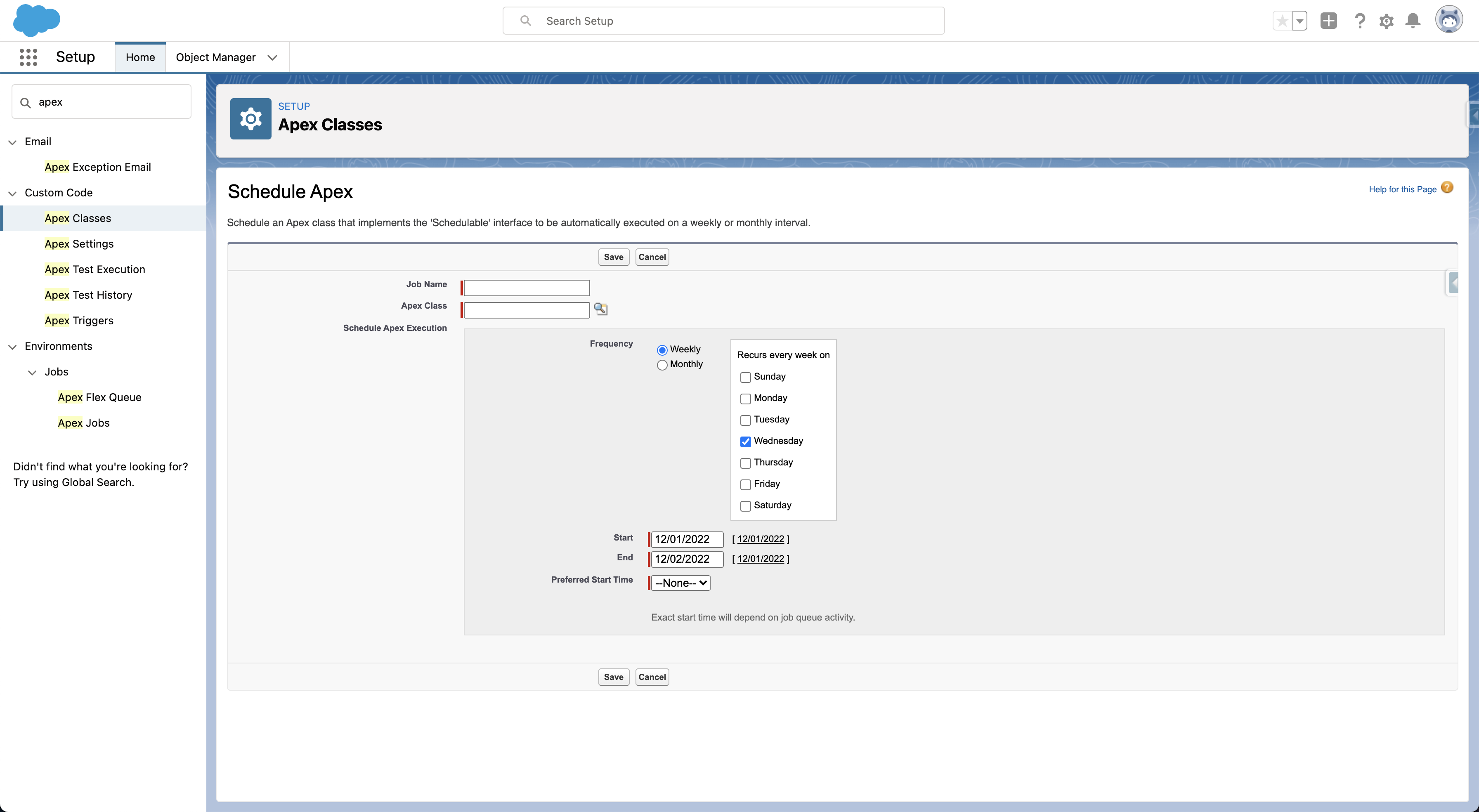Collapse the Environments section
The image size is (1479, 812).
(x=12, y=347)
